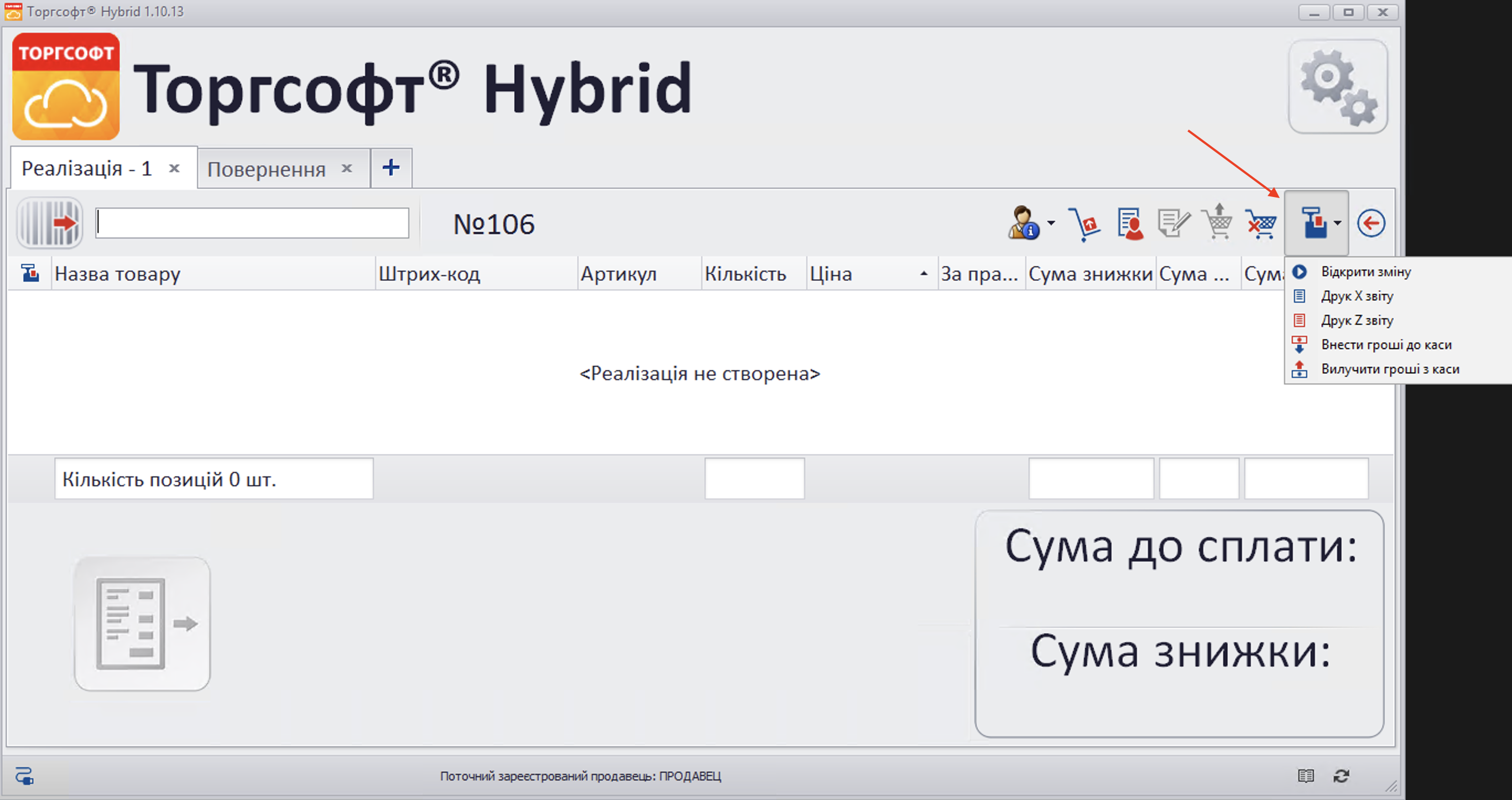Open the cash register dropdown arrow
The height and width of the screenshot is (800, 1512).
(x=1338, y=223)
